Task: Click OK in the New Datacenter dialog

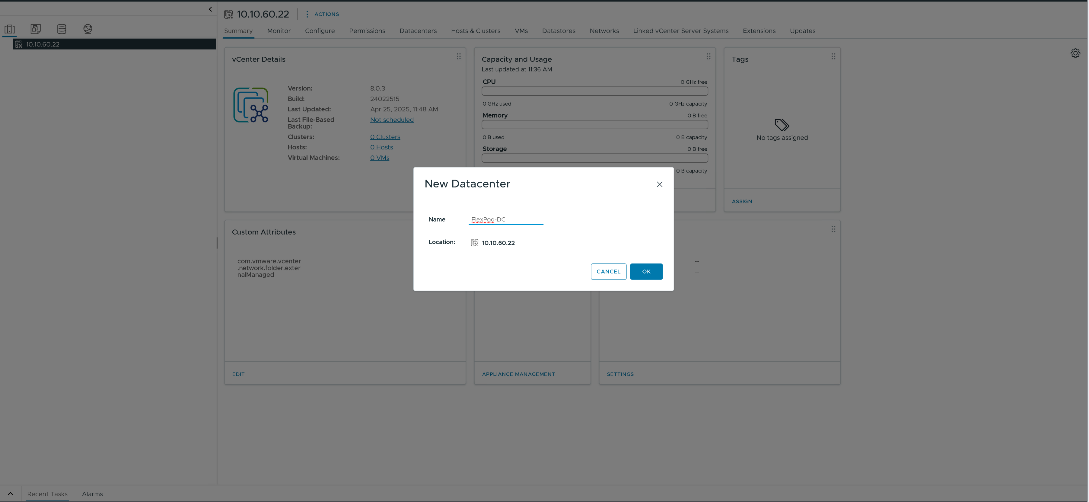Action: tap(646, 271)
